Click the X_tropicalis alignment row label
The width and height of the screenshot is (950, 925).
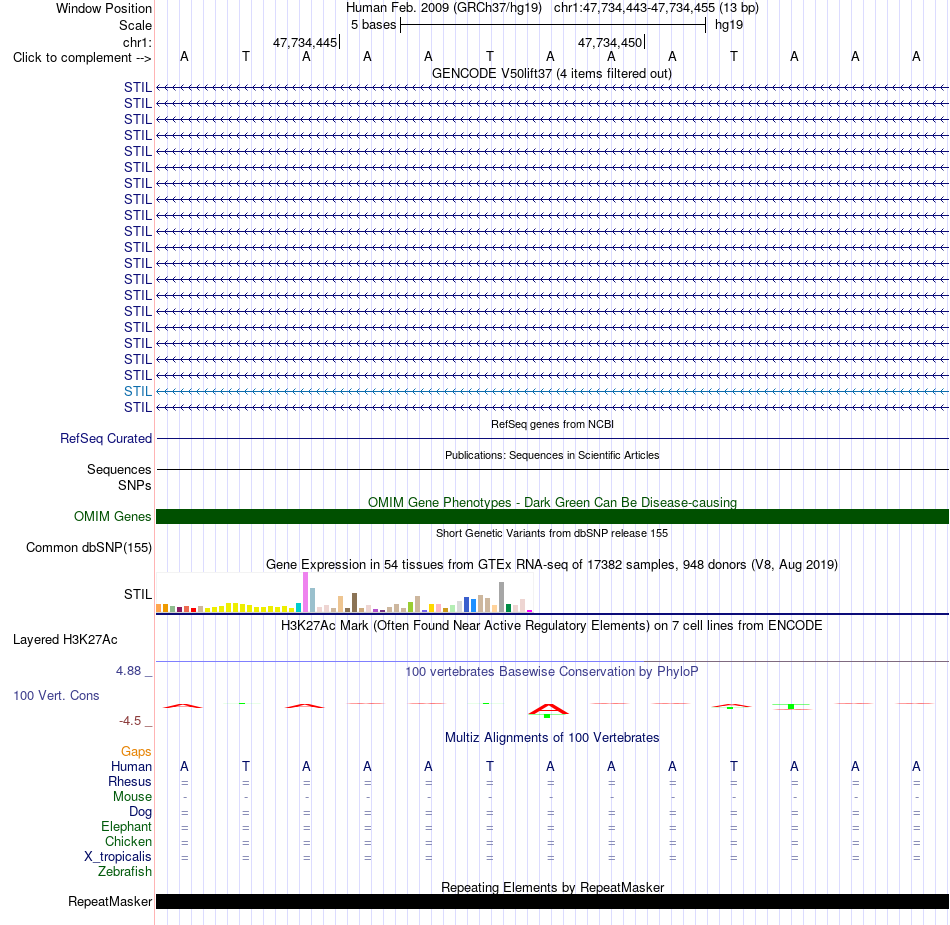118,857
